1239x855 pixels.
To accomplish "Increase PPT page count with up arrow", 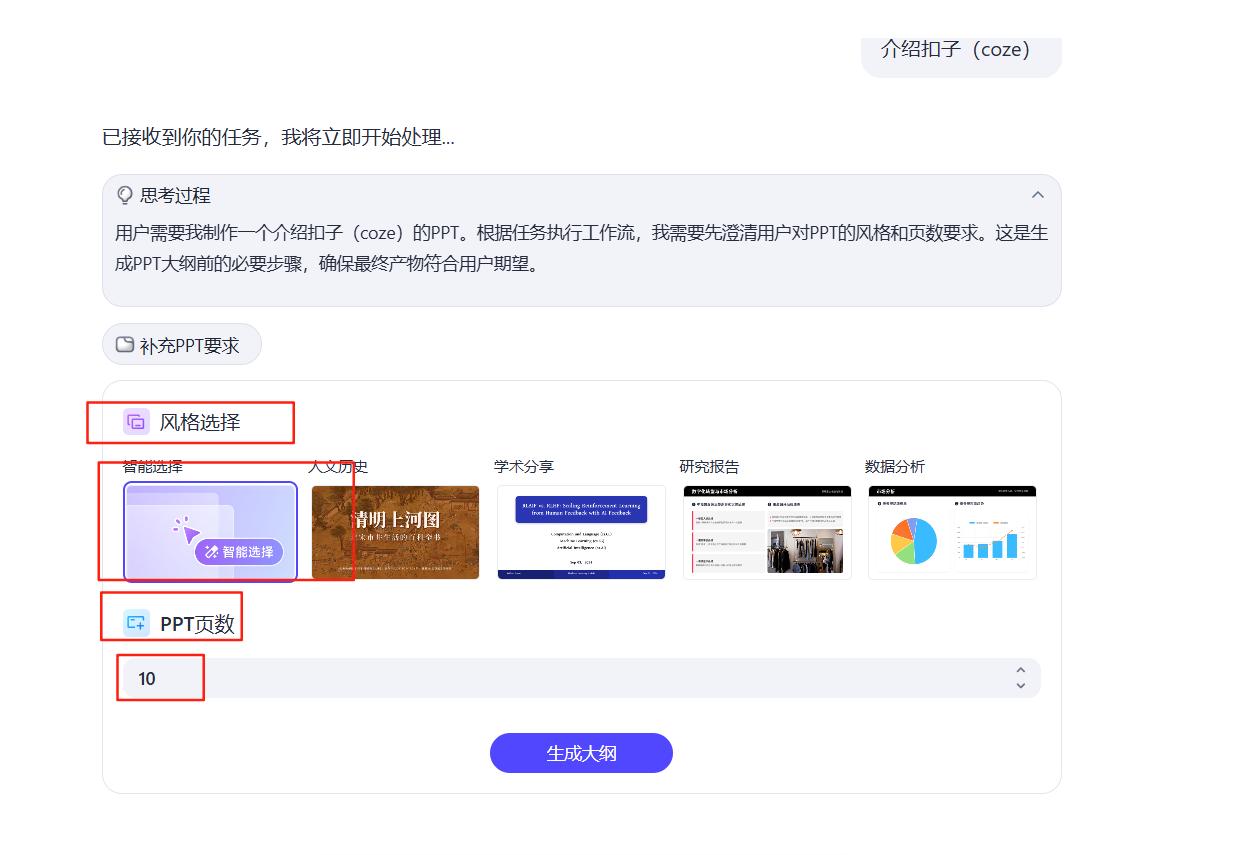I will click(x=1020, y=671).
